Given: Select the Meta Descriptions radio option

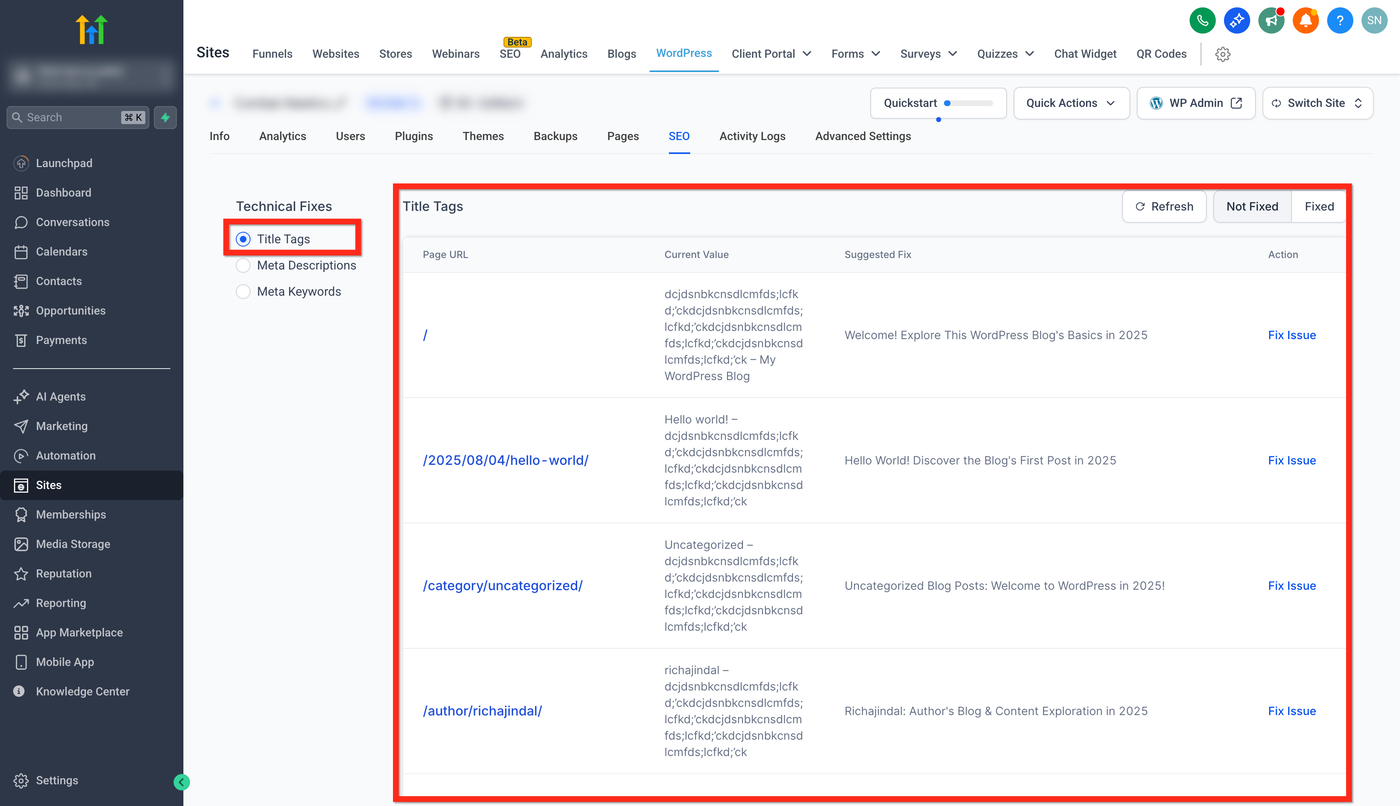Looking at the screenshot, I should click(x=243, y=265).
